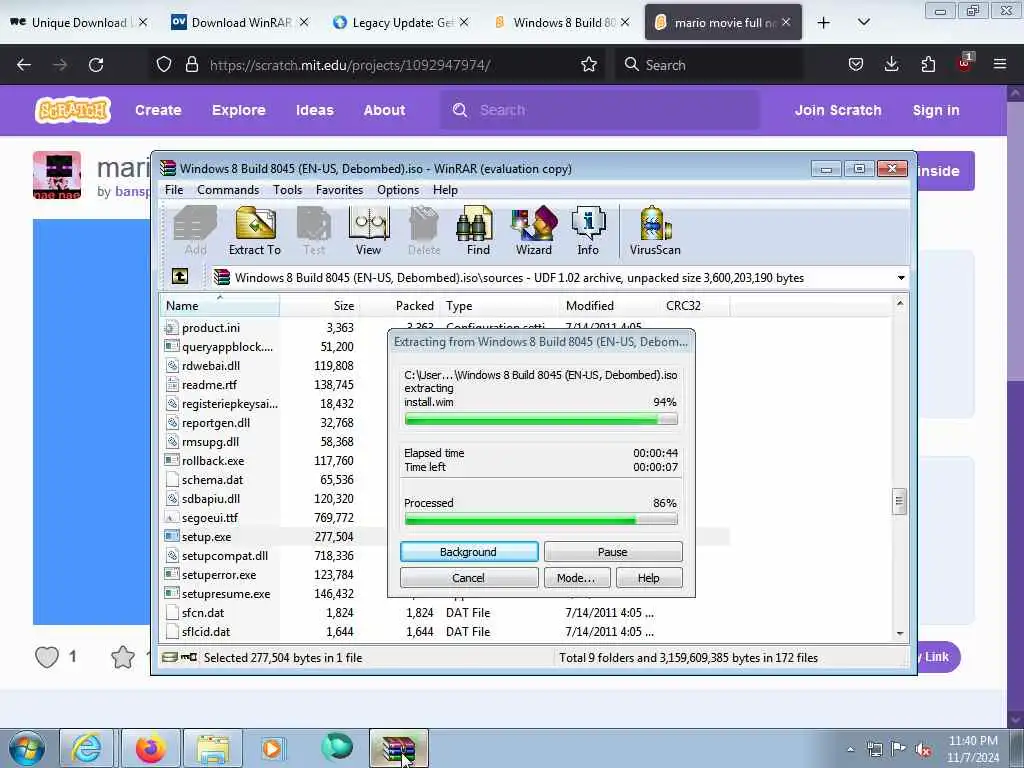1024x768 pixels.
Task: Favorite the Scratch project with the star icon
Action: 123,657
